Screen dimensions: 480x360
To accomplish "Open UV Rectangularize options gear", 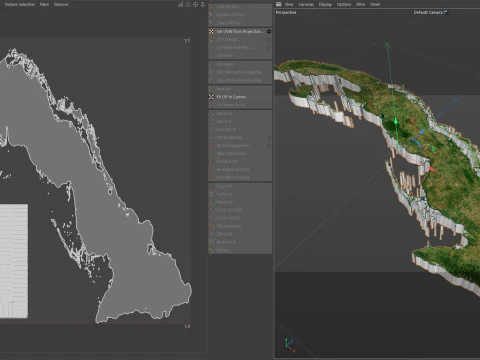I will [x=269, y=145].
